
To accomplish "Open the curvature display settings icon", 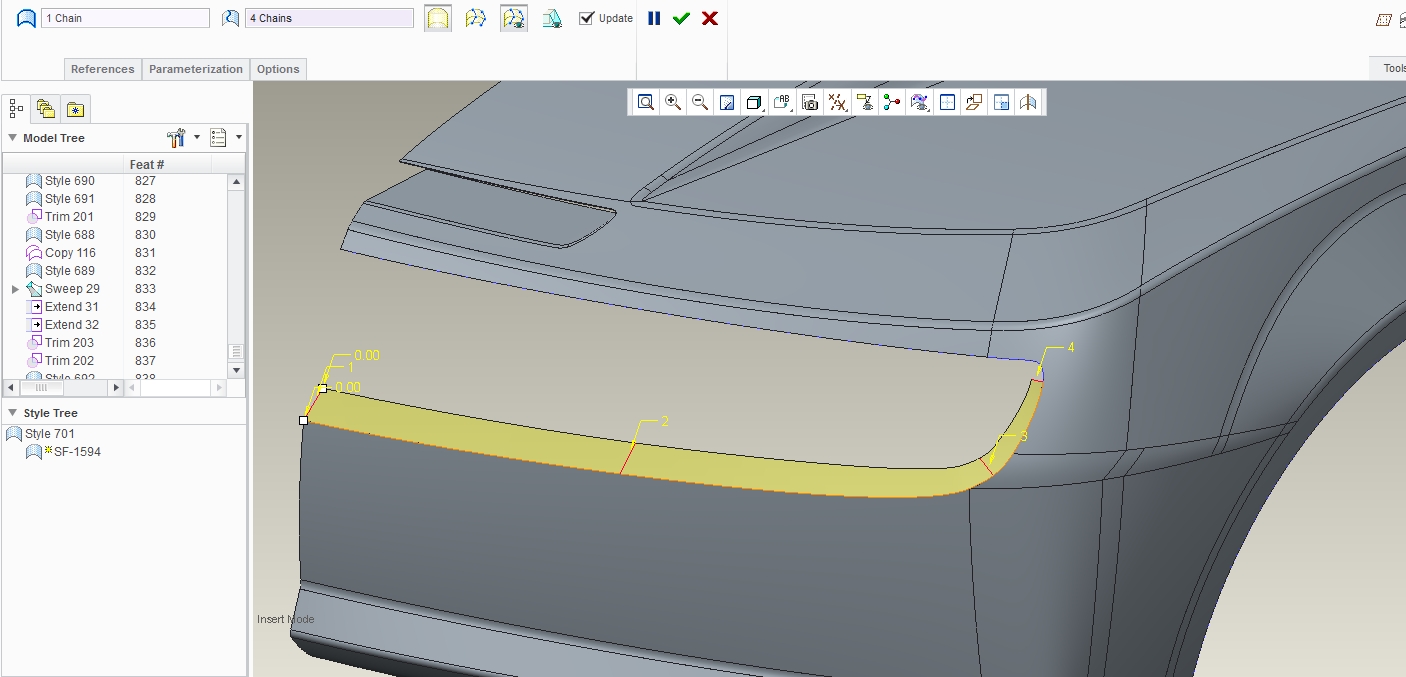I will [920, 102].
